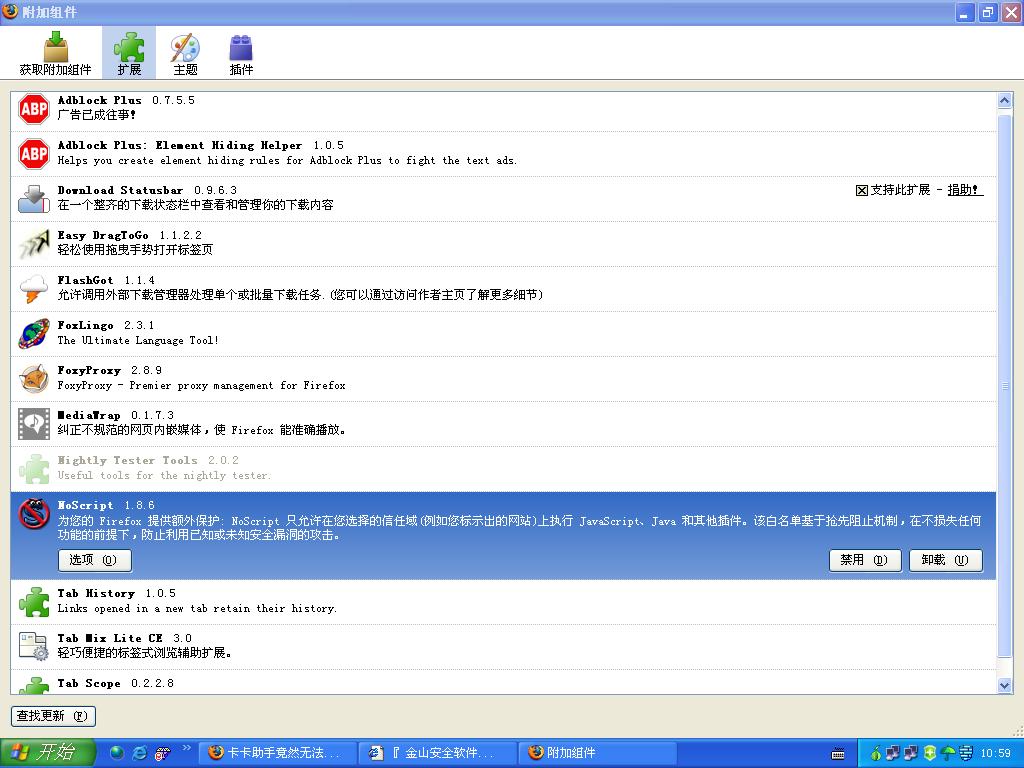
Task: Expand quick launch overflow chevron
Action: [x=187, y=748]
